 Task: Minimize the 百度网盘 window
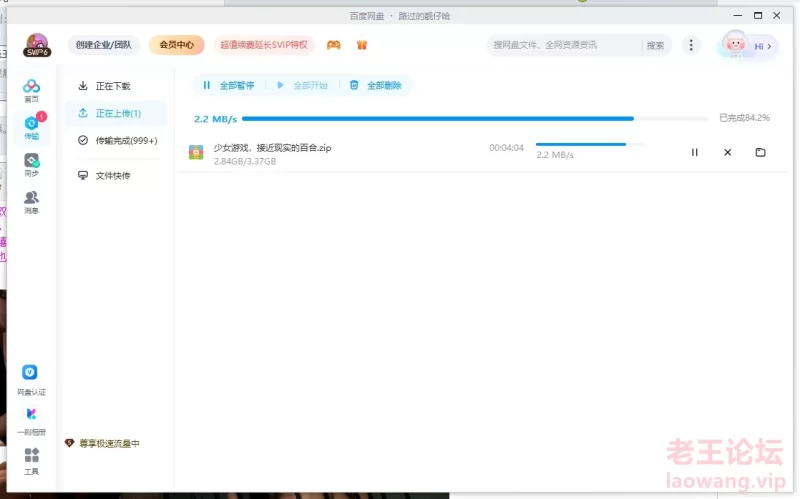tap(737, 15)
